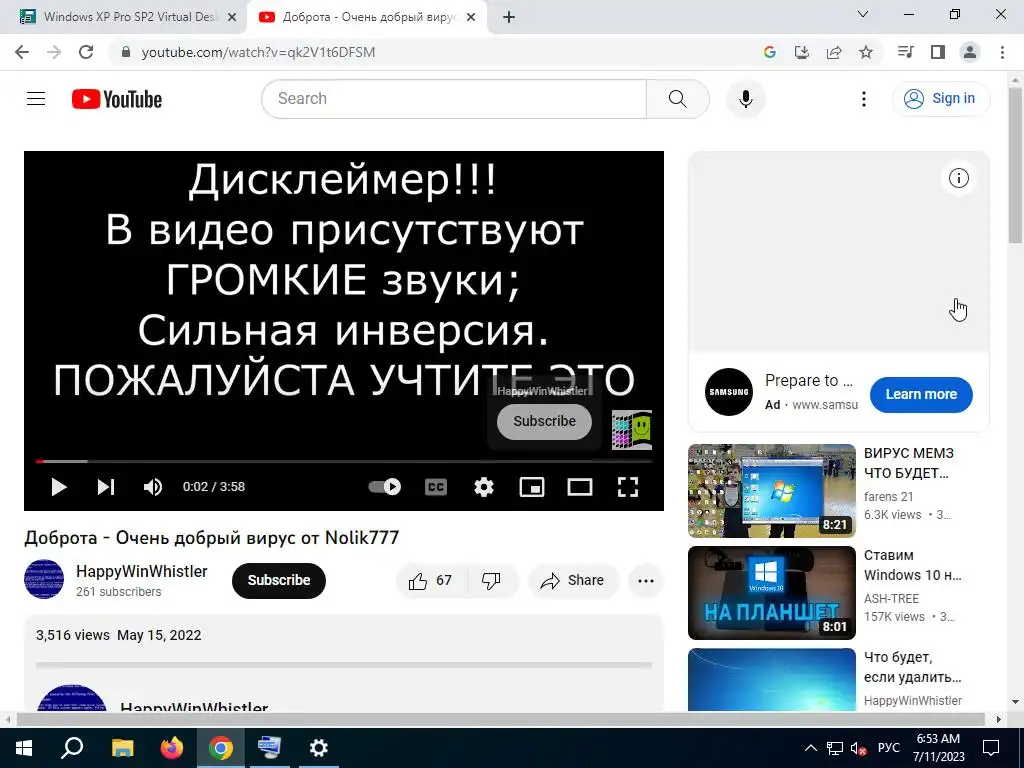Open ad info icon

(958, 178)
